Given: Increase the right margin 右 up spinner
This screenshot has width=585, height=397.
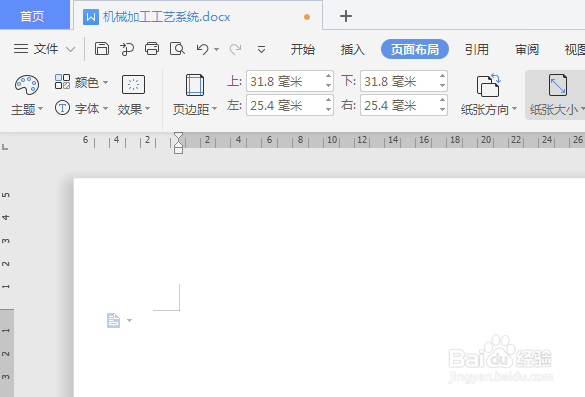Looking at the screenshot, I should tap(442, 100).
